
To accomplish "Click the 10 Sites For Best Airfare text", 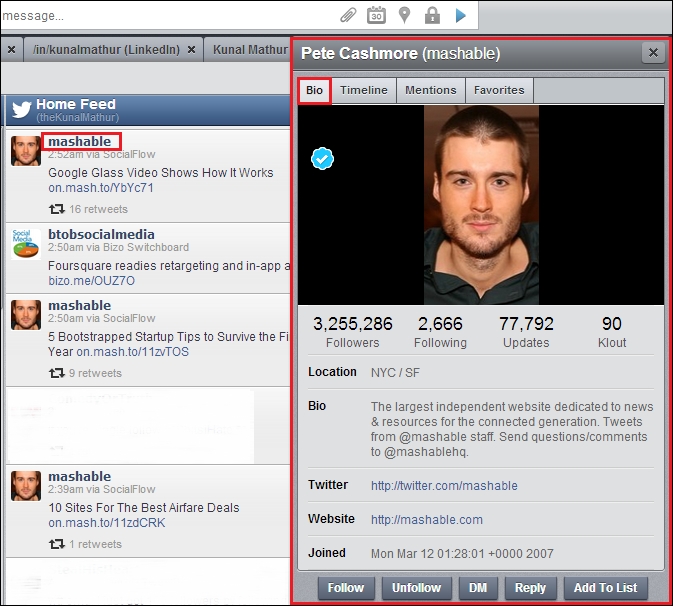I will [143, 508].
